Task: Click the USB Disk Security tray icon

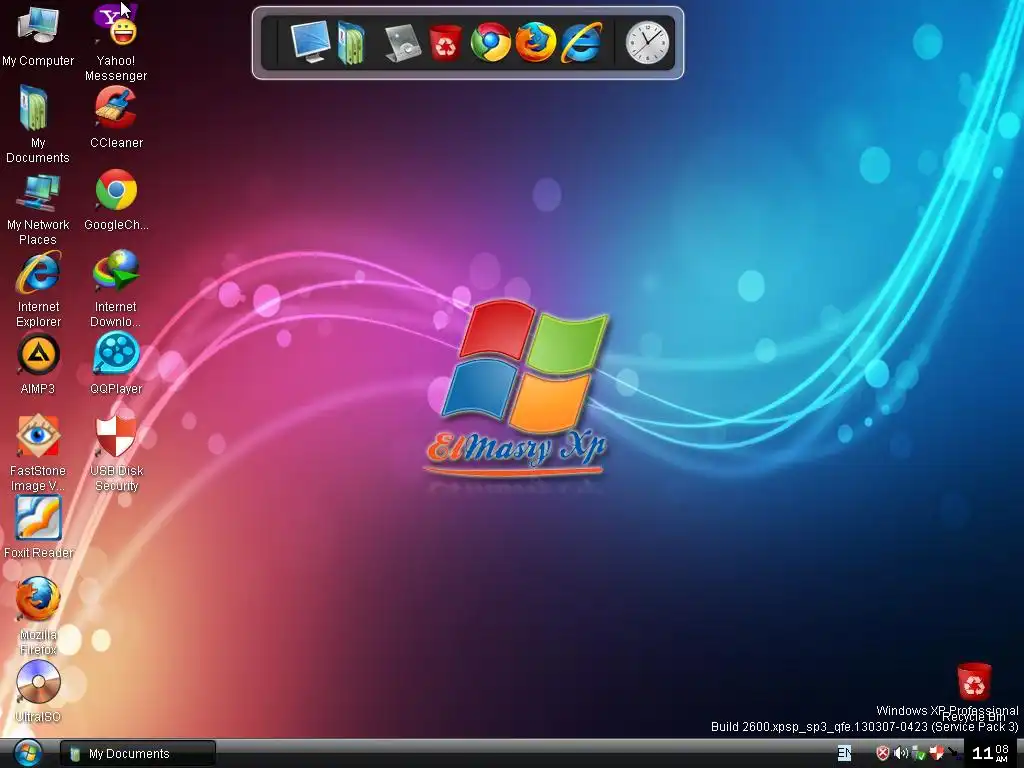Action: (x=936, y=753)
